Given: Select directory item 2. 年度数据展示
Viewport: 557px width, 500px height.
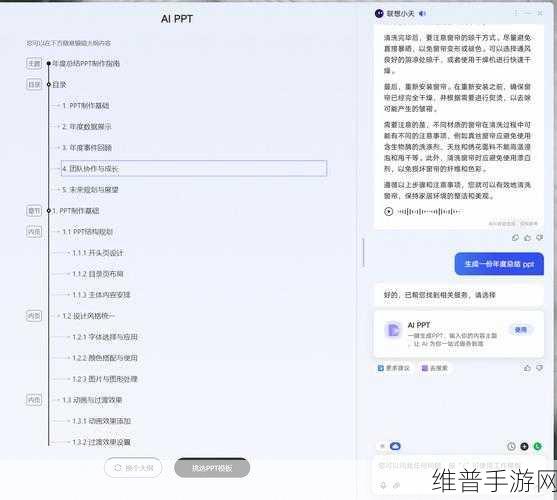Looking at the screenshot, I should 87,126.
